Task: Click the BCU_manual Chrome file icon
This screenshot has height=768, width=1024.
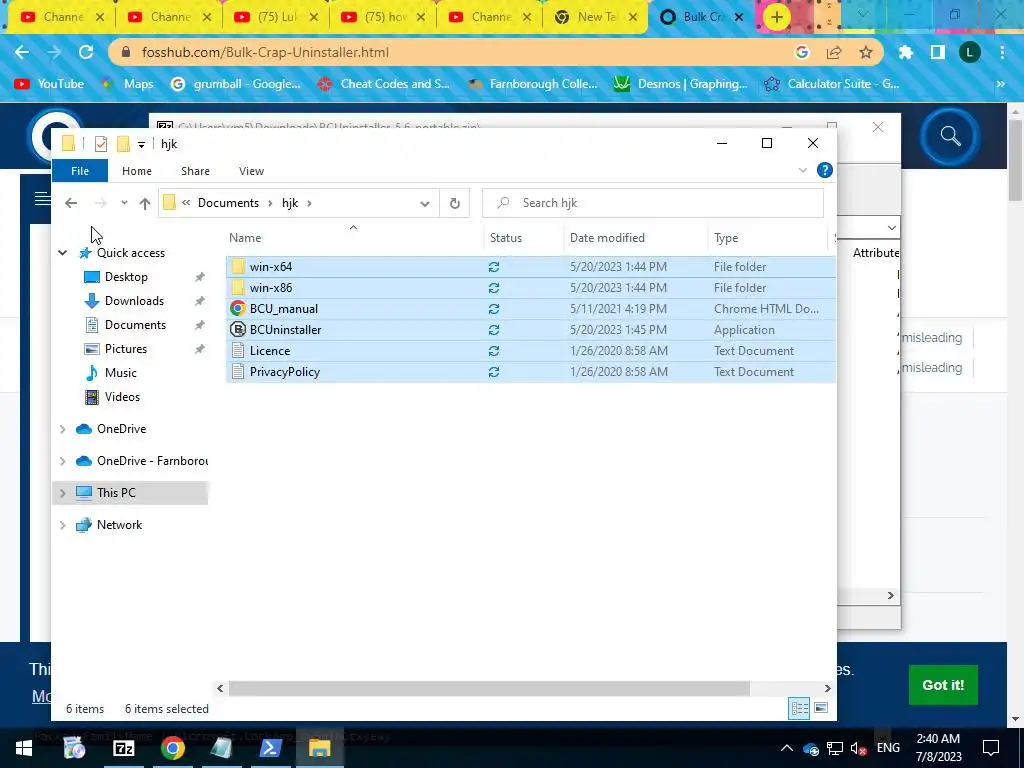Action: point(238,308)
